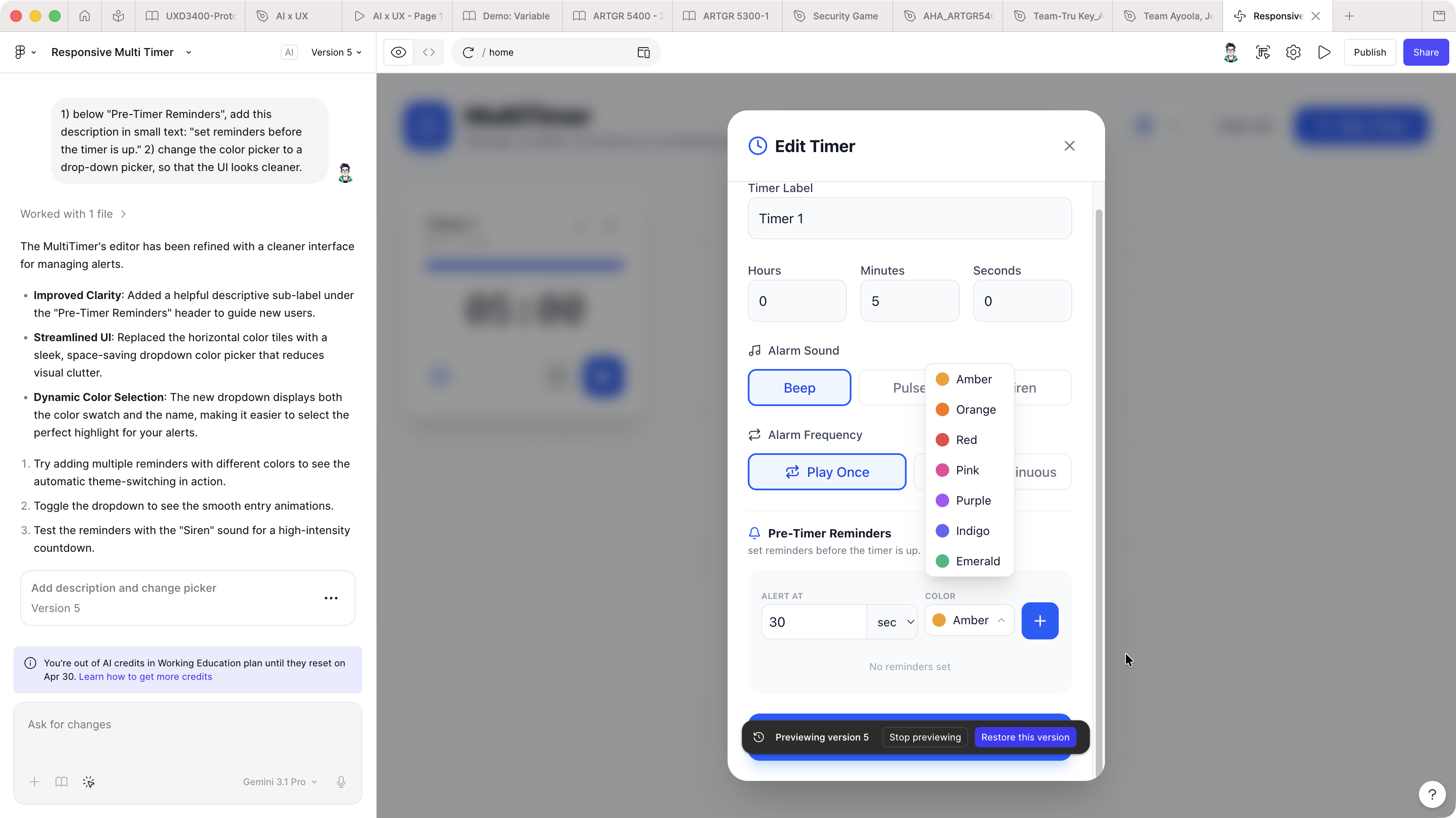Click the microphone voice input icon

[x=341, y=782]
